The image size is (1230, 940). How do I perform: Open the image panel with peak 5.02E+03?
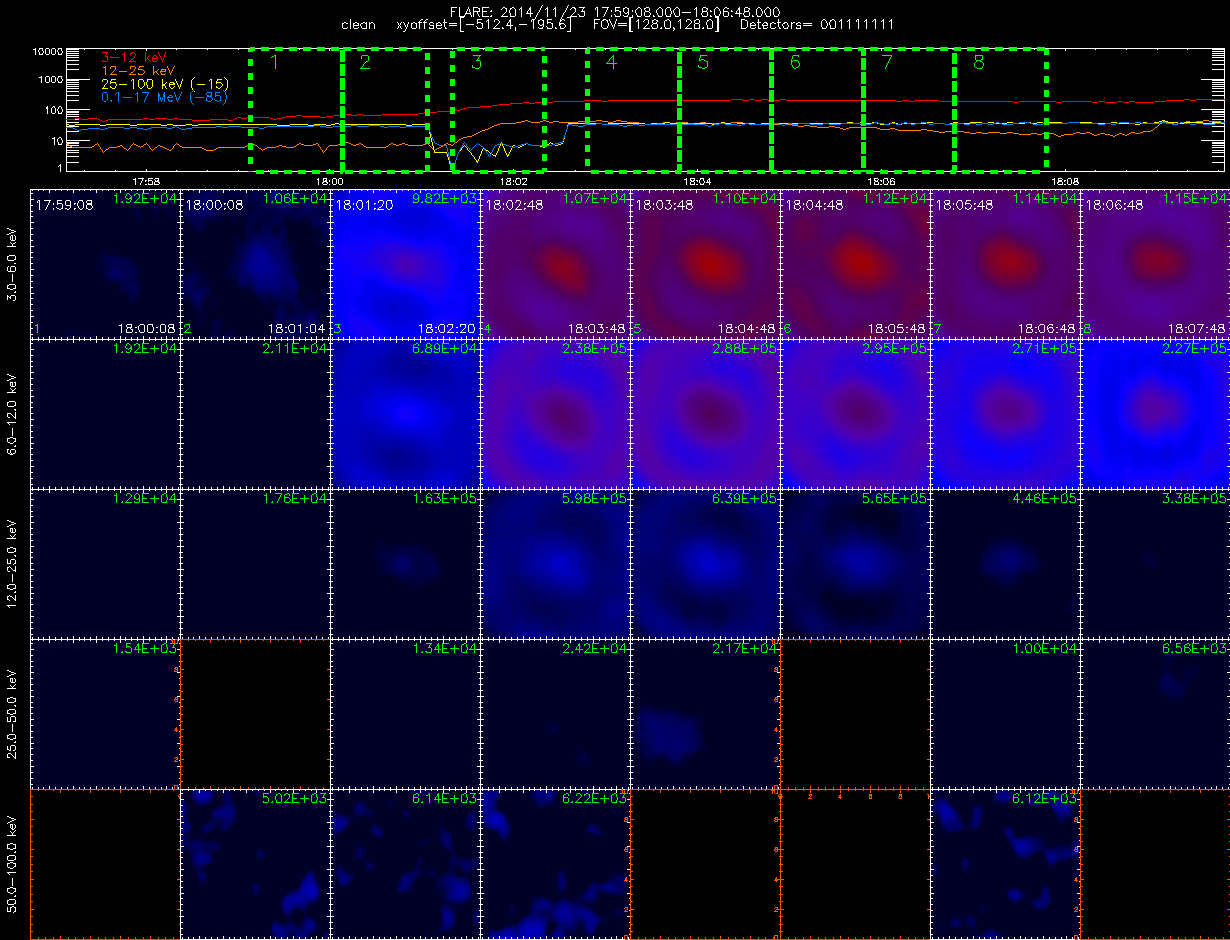(255, 863)
